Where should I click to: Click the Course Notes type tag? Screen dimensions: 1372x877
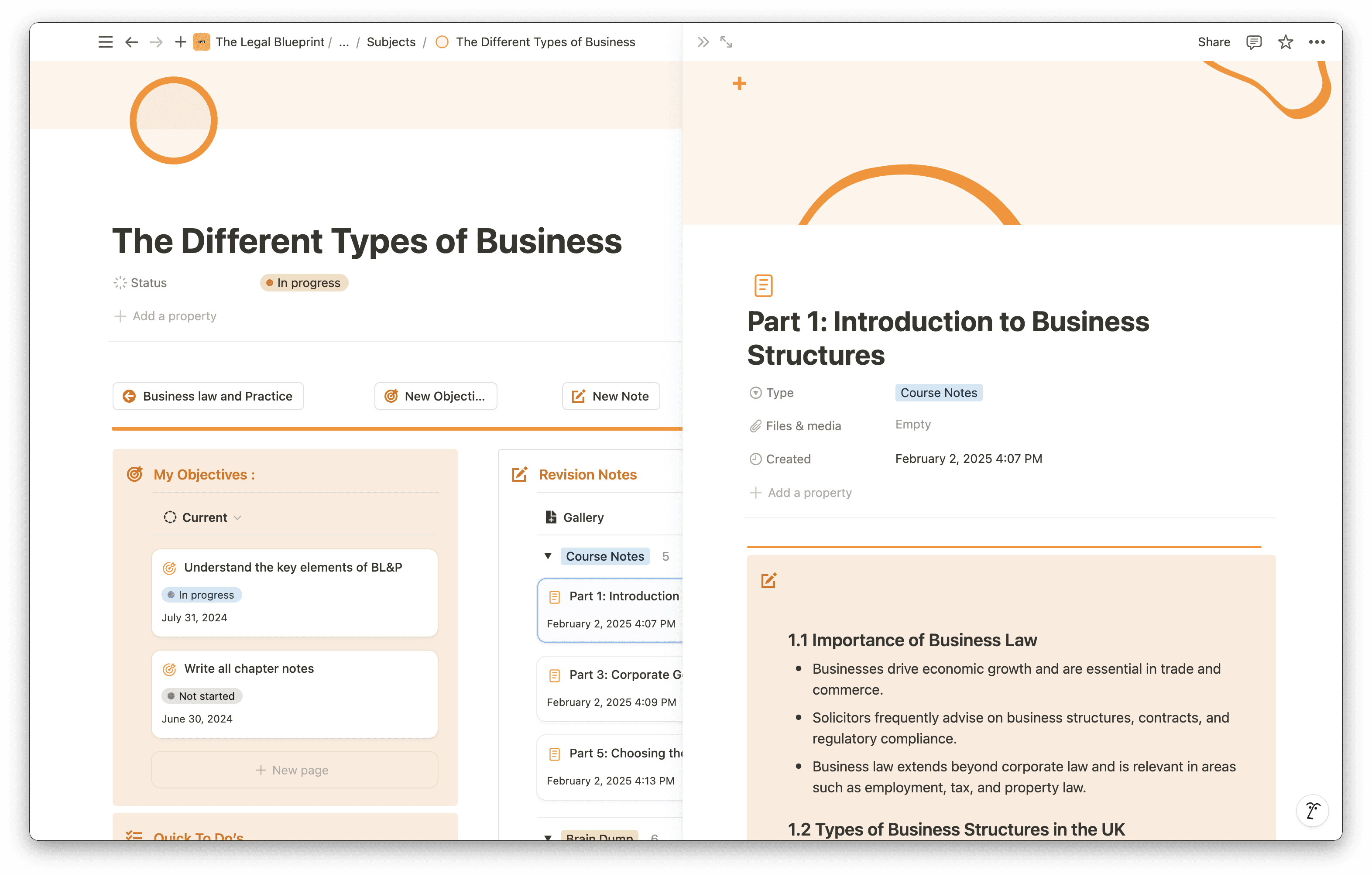pos(938,393)
